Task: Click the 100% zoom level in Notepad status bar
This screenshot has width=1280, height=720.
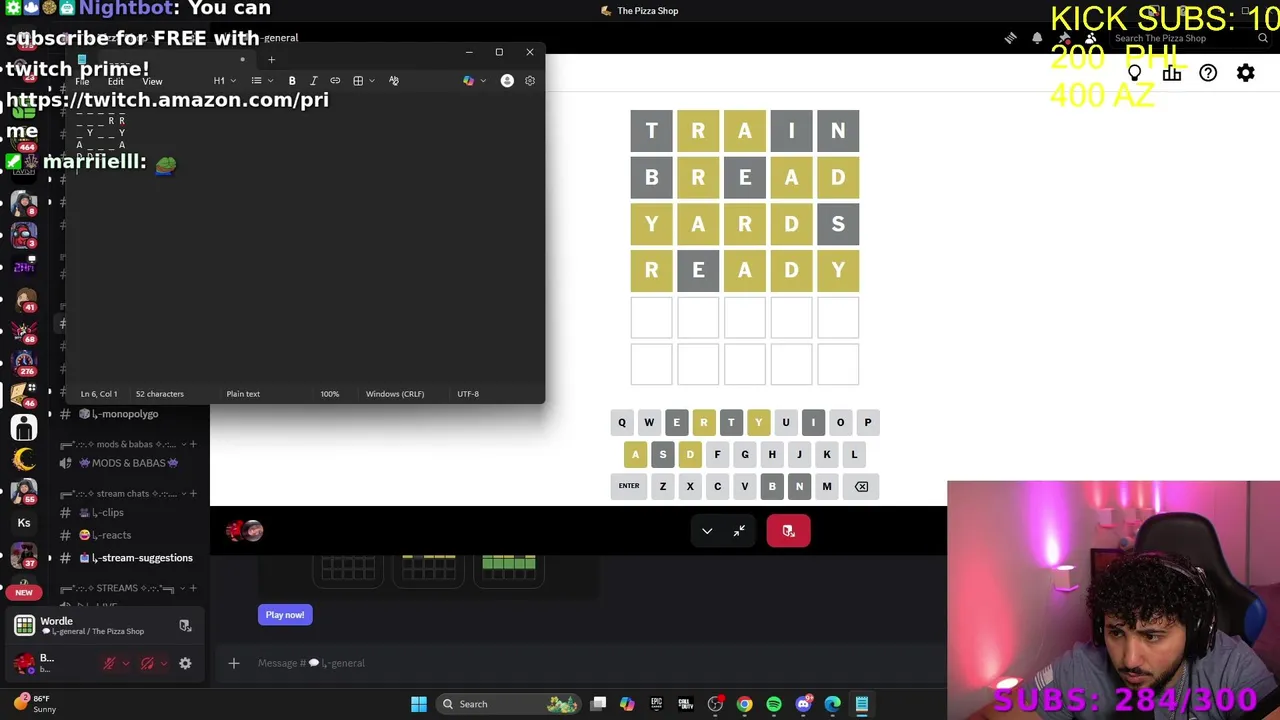Action: coord(329,394)
